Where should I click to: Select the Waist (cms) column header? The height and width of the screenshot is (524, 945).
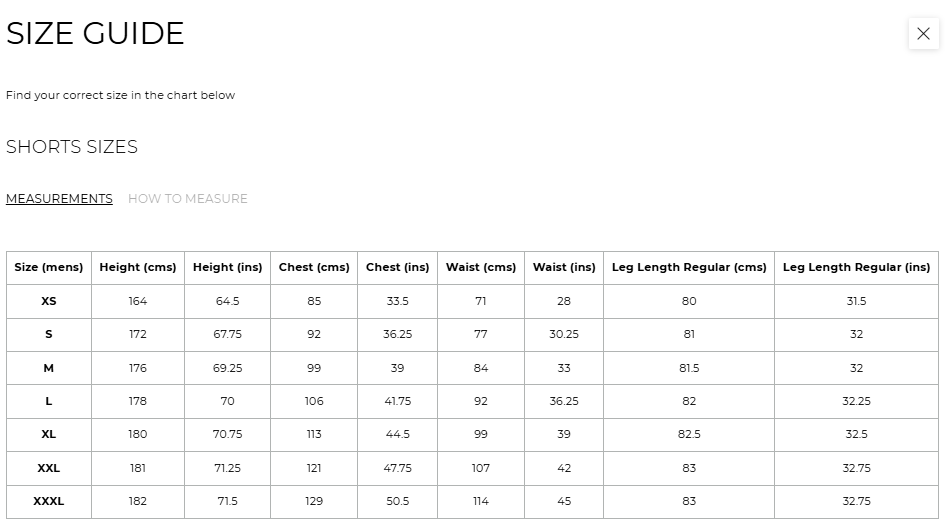(481, 268)
